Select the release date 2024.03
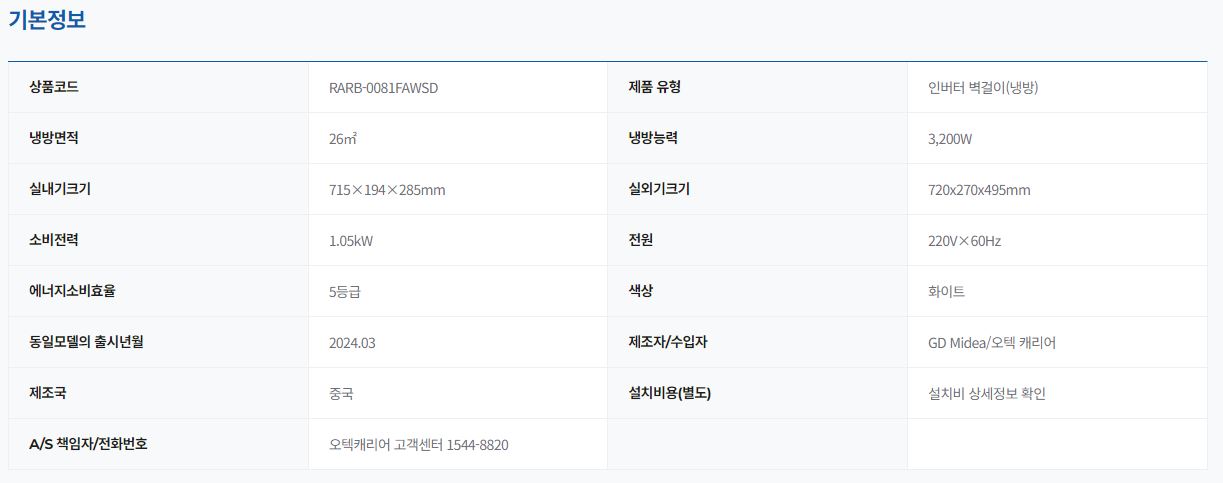Viewport: 1223px width, 483px height. (x=352, y=343)
